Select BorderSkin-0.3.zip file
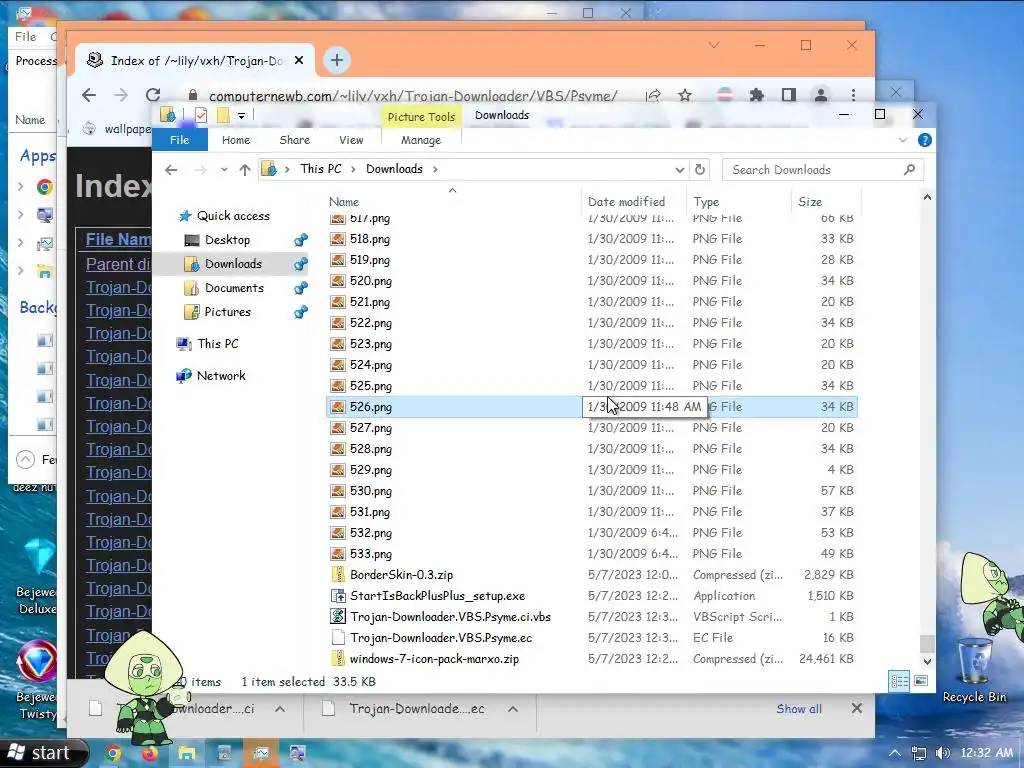 (401, 575)
